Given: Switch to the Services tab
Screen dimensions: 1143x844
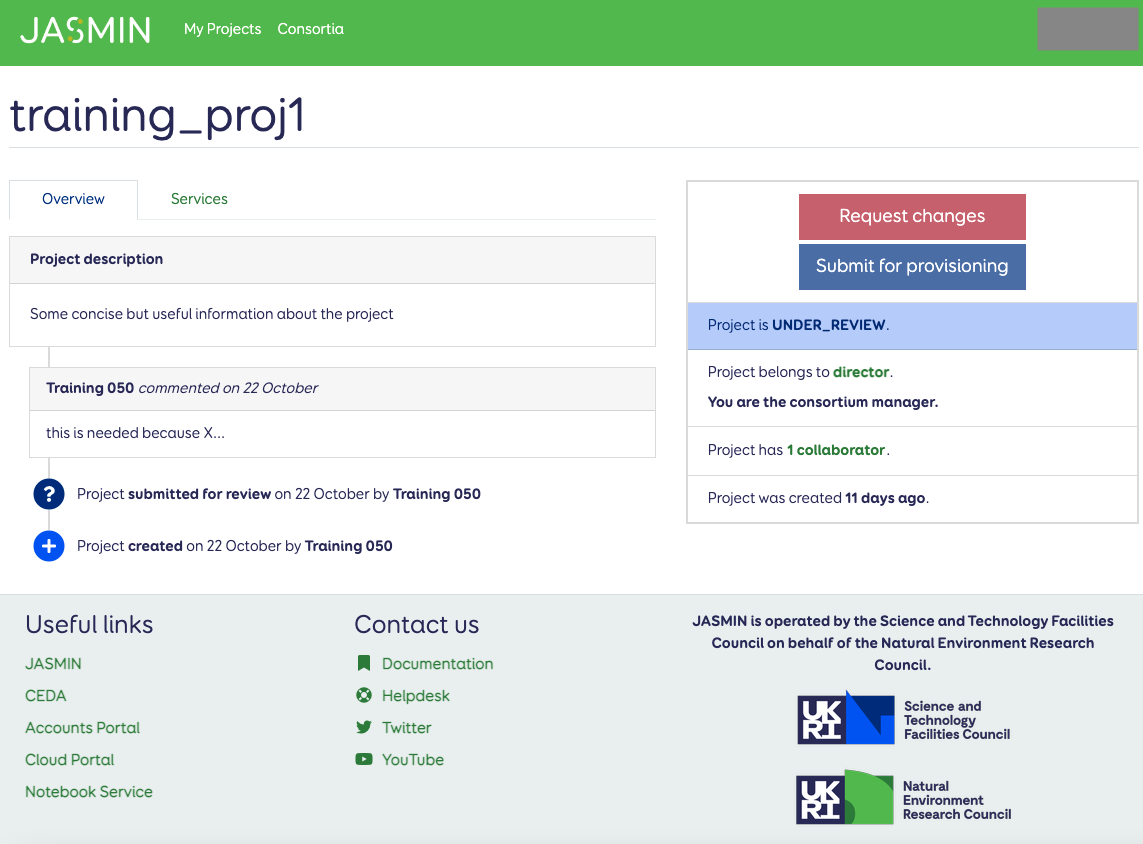Looking at the screenshot, I should click(x=199, y=199).
